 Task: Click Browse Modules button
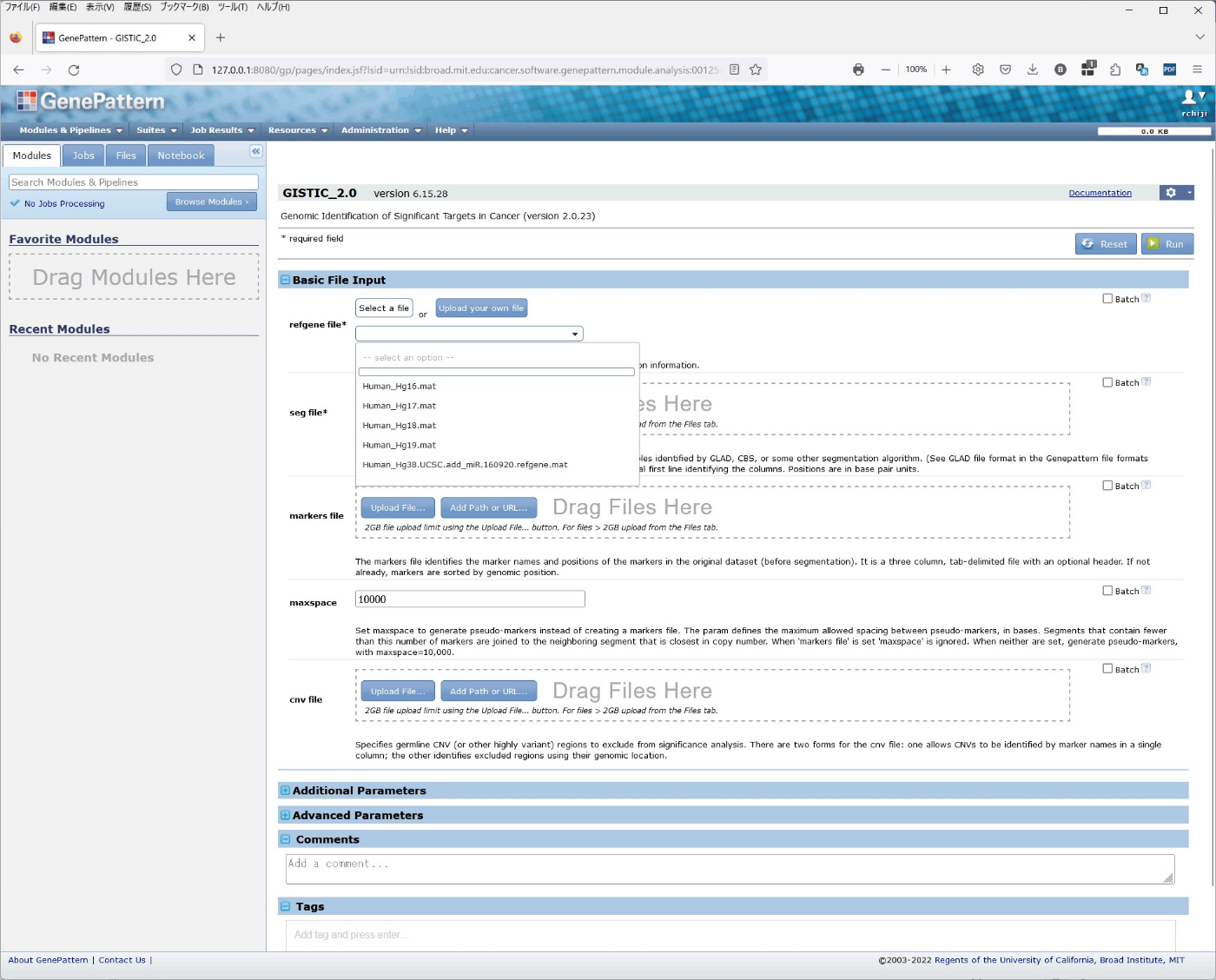(x=212, y=202)
